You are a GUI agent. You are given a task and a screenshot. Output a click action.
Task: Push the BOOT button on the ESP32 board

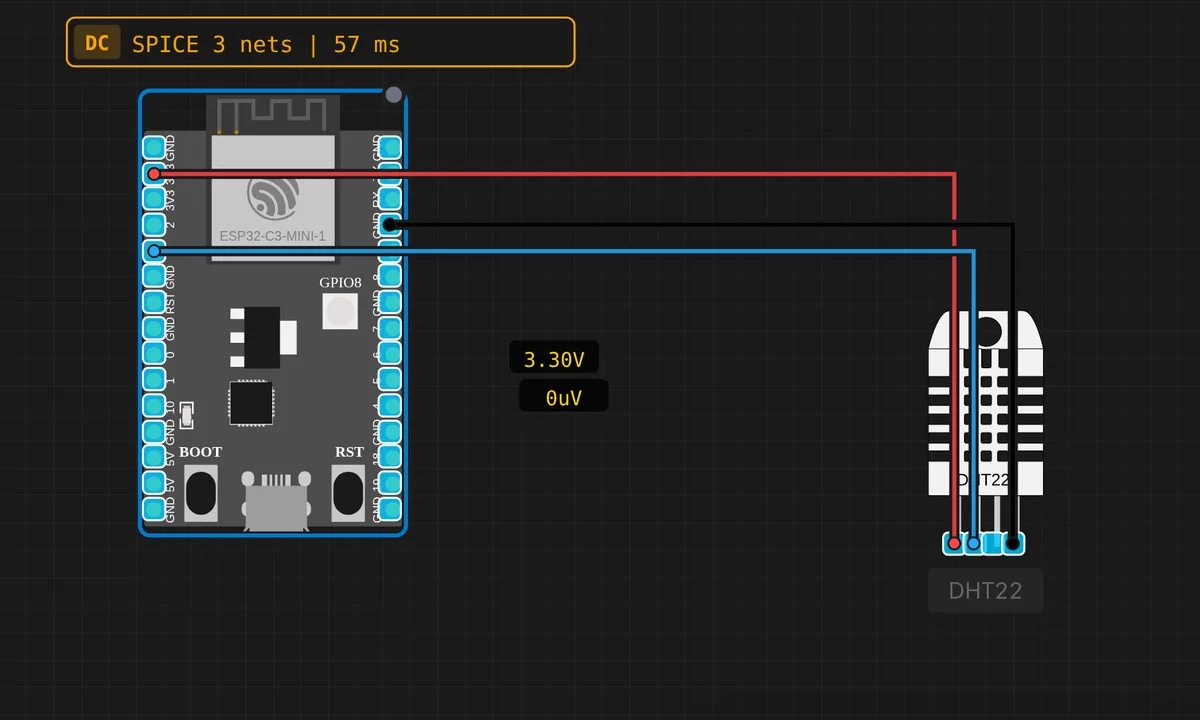coord(201,491)
